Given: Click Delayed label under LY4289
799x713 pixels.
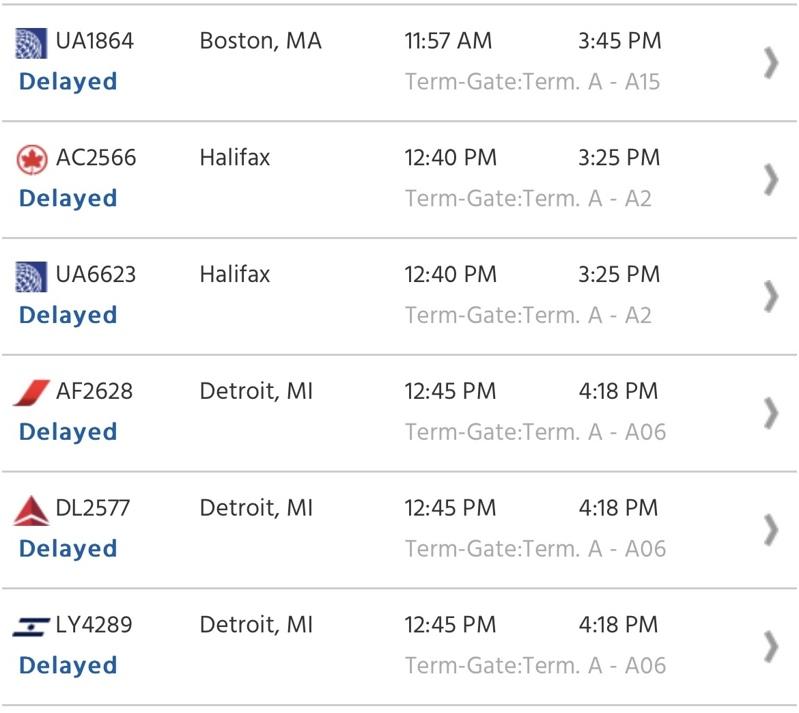Looking at the screenshot, I should tap(68, 666).
